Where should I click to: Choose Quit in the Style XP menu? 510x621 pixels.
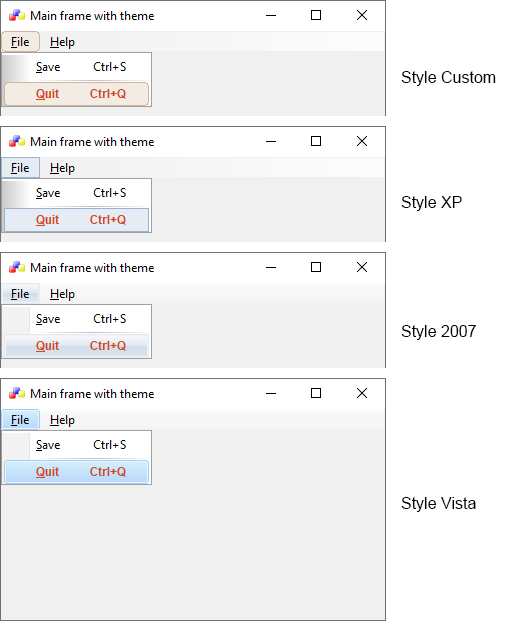76,220
